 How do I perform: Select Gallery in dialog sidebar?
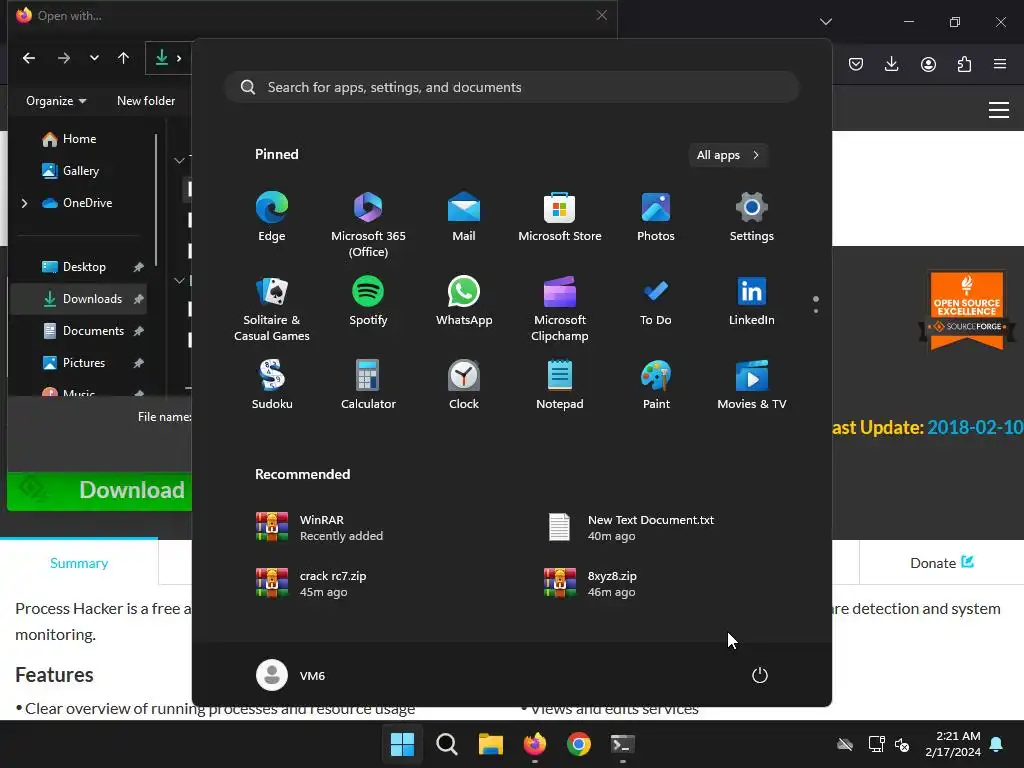pos(80,170)
